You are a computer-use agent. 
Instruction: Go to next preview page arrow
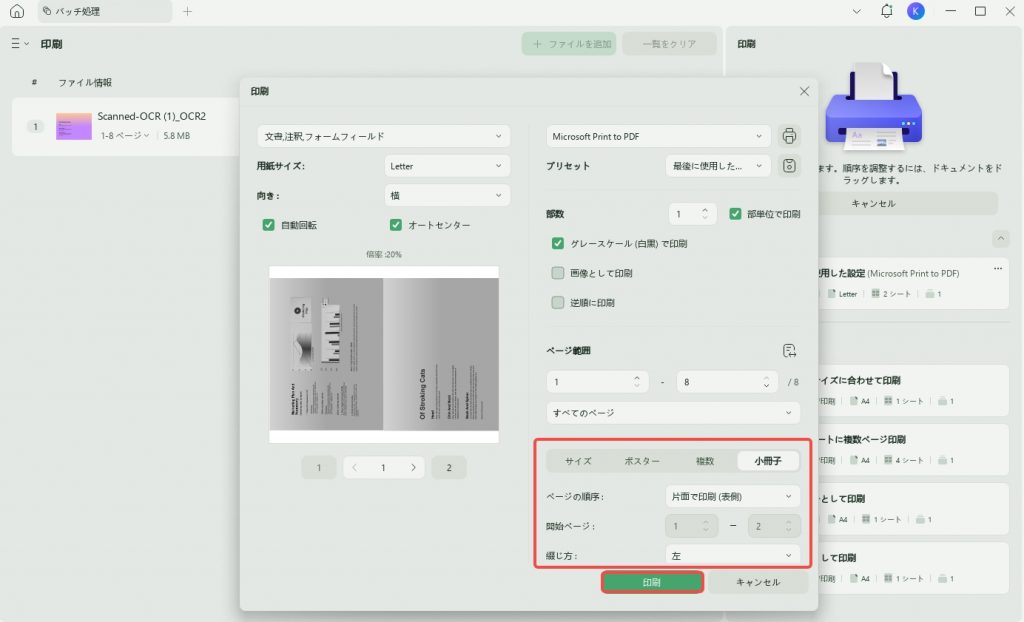click(x=413, y=467)
